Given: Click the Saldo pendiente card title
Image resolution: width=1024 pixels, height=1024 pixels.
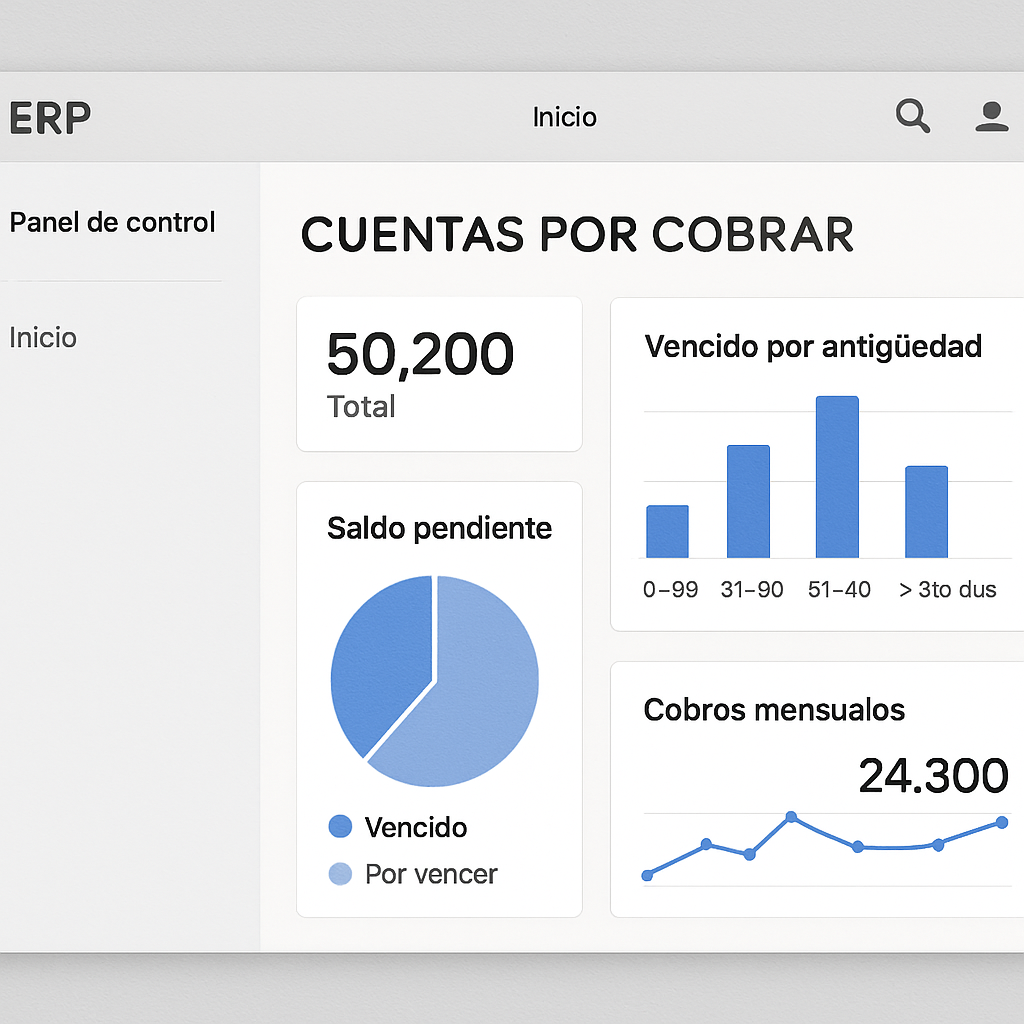Looking at the screenshot, I should click(439, 528).
